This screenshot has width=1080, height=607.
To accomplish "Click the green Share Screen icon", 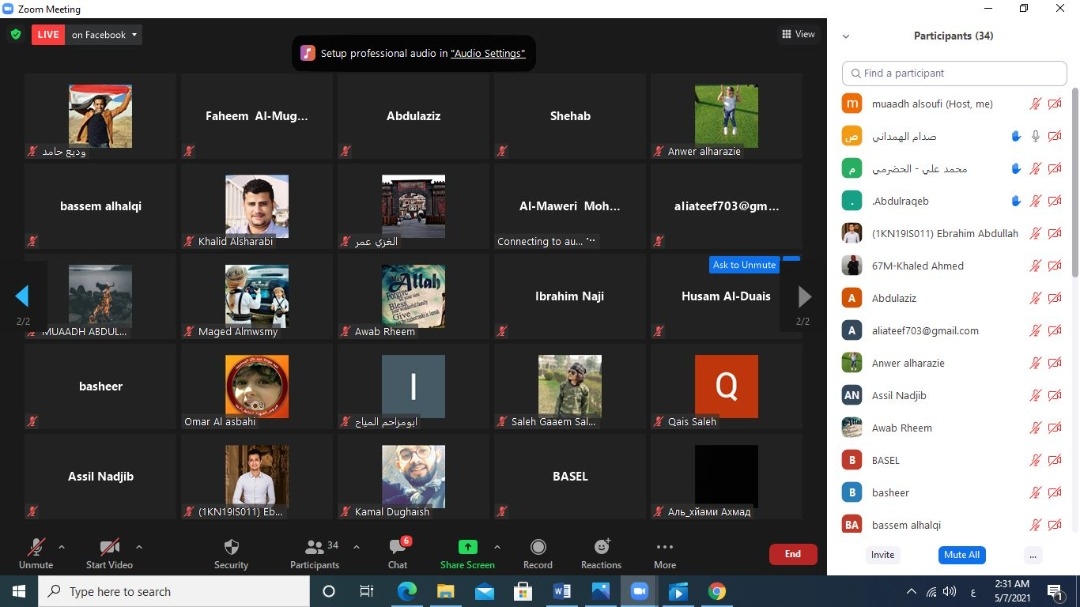I will coord(467,547).
